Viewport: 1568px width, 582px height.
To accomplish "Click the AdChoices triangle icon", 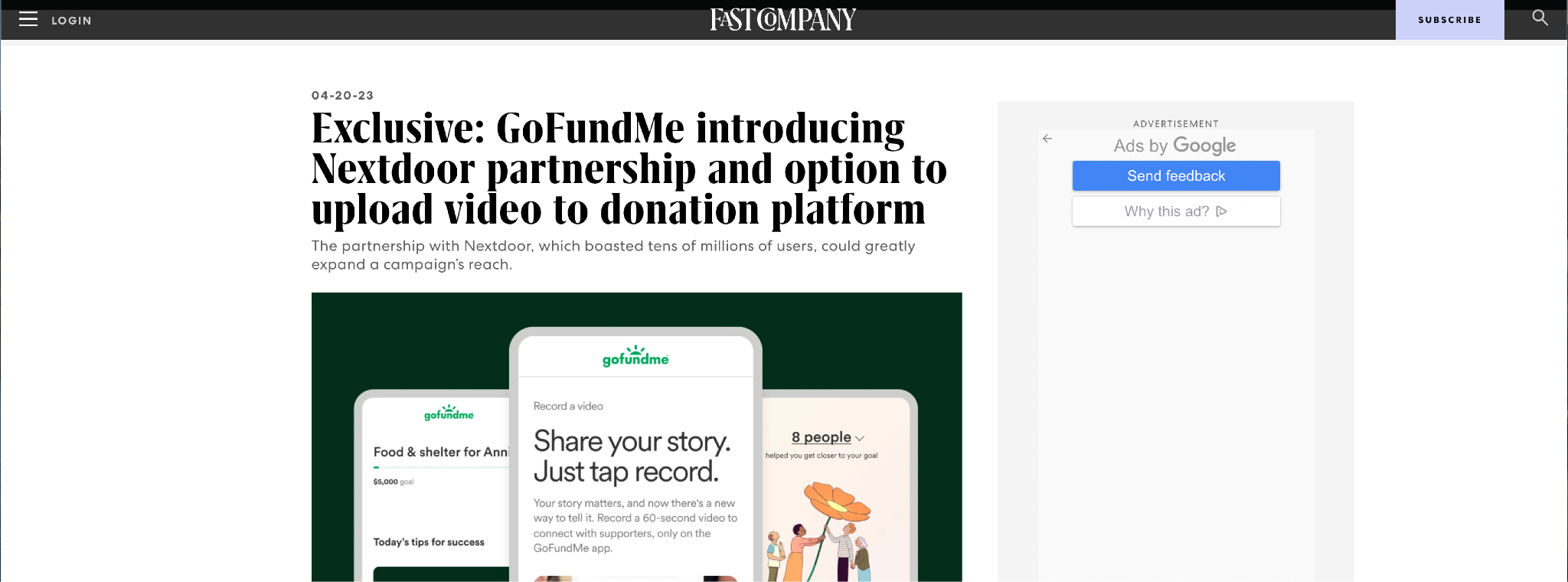I will [1221, 211].
